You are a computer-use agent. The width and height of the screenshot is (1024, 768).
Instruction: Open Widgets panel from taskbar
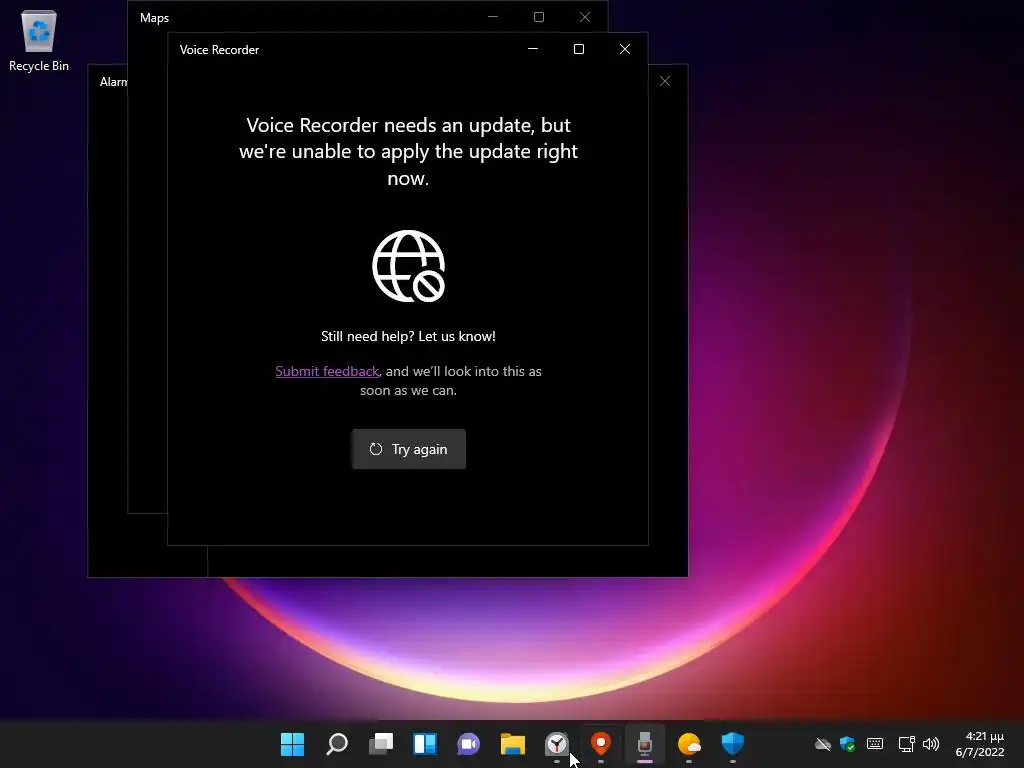(424, 744)
